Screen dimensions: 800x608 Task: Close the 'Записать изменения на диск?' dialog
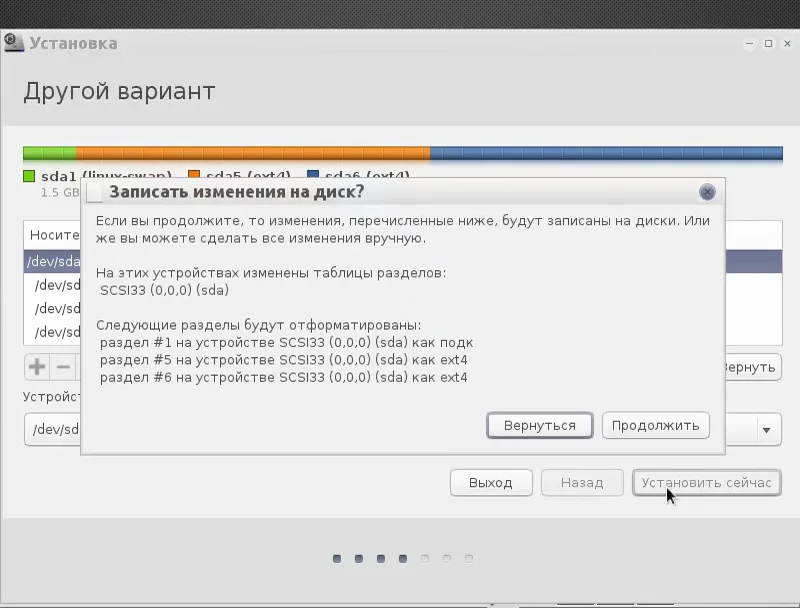707,192
